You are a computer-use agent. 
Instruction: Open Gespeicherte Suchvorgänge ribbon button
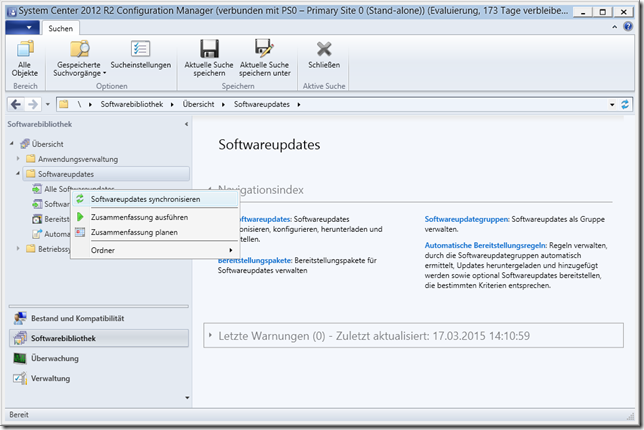pos(79,59)
